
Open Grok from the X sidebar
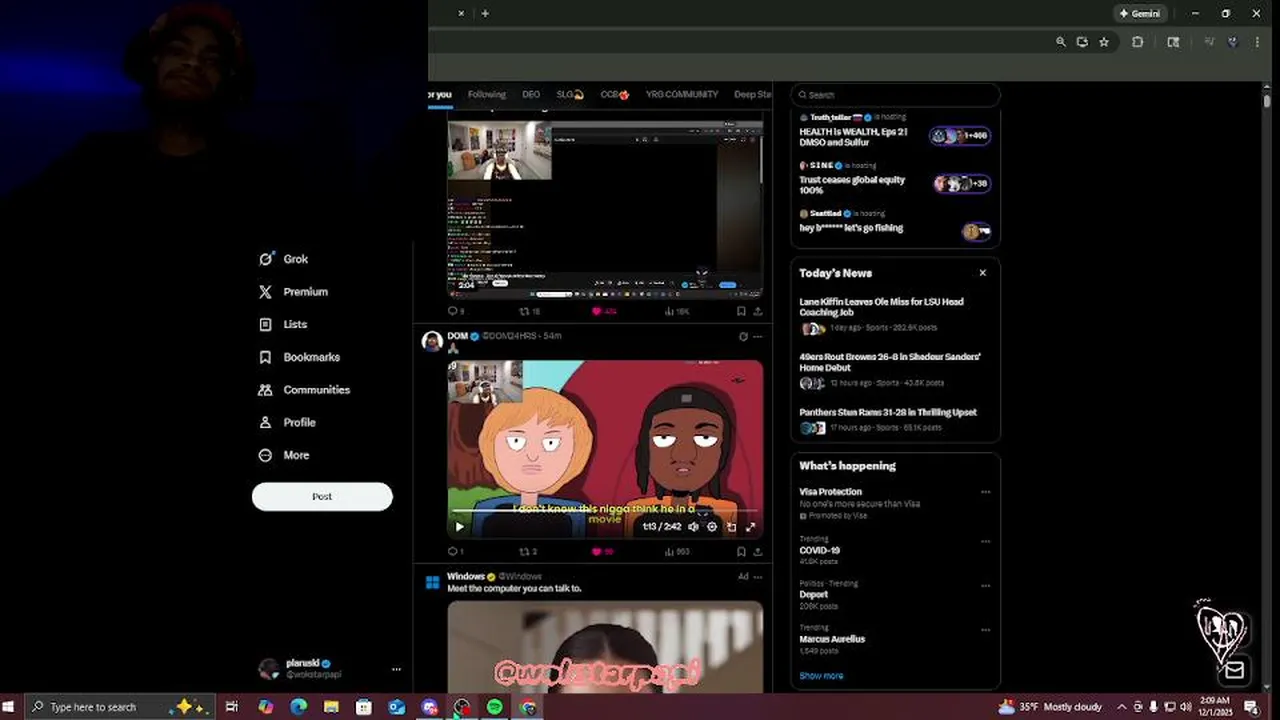point(283,259)
